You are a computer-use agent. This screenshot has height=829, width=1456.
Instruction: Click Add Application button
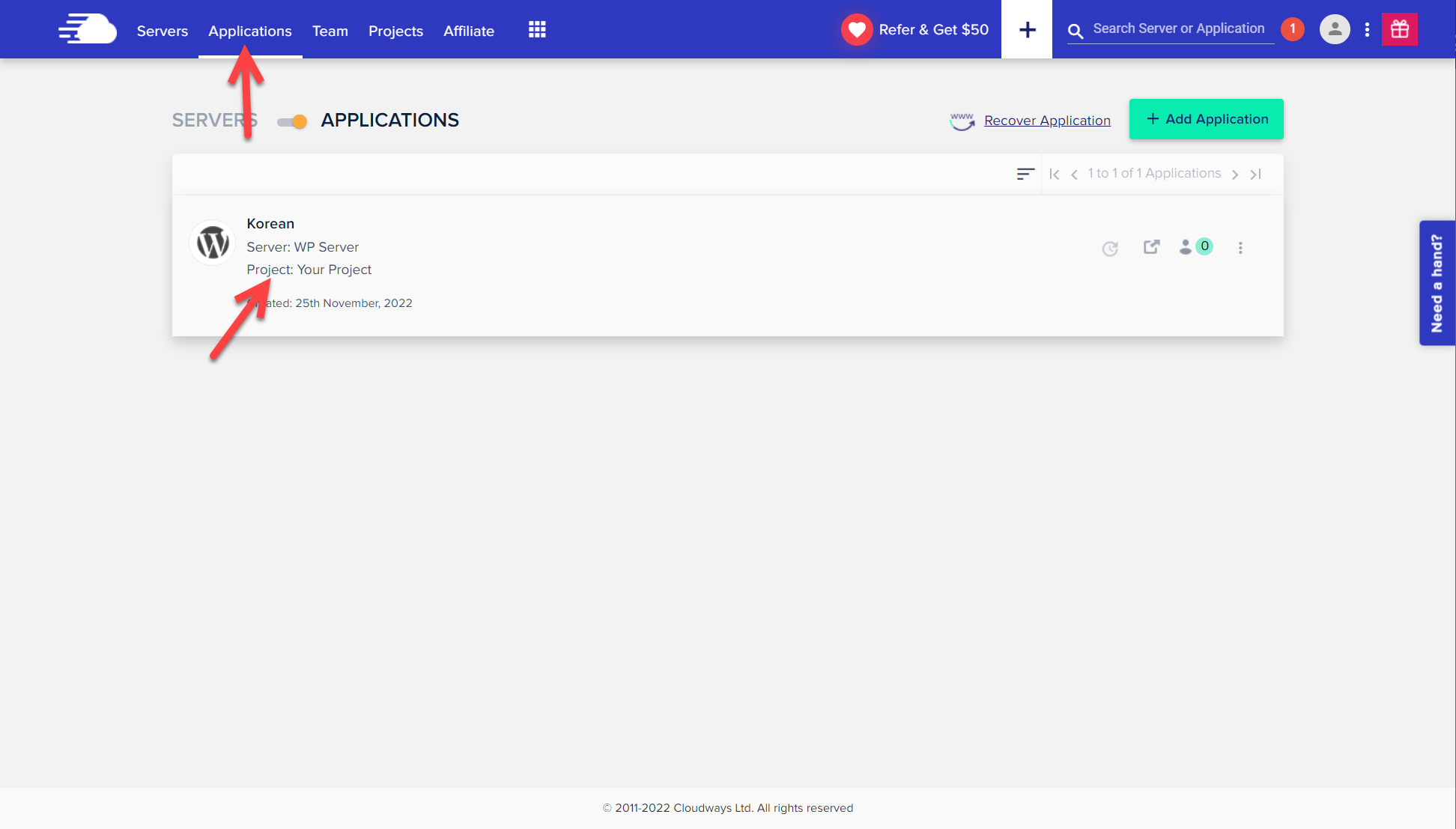click(1206, 119)
